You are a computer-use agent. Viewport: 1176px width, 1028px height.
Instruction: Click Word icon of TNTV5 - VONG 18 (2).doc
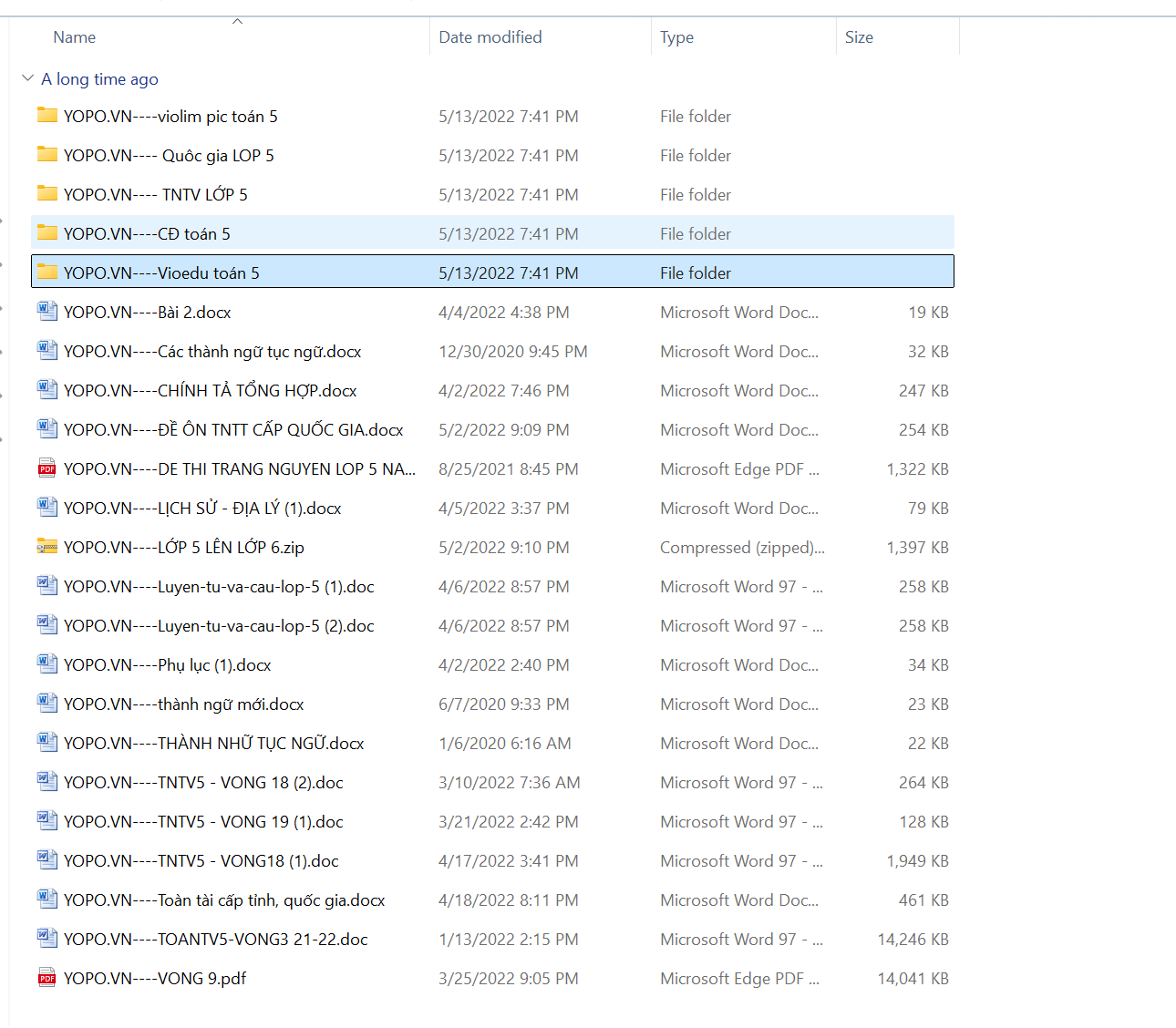coord(47,781)
